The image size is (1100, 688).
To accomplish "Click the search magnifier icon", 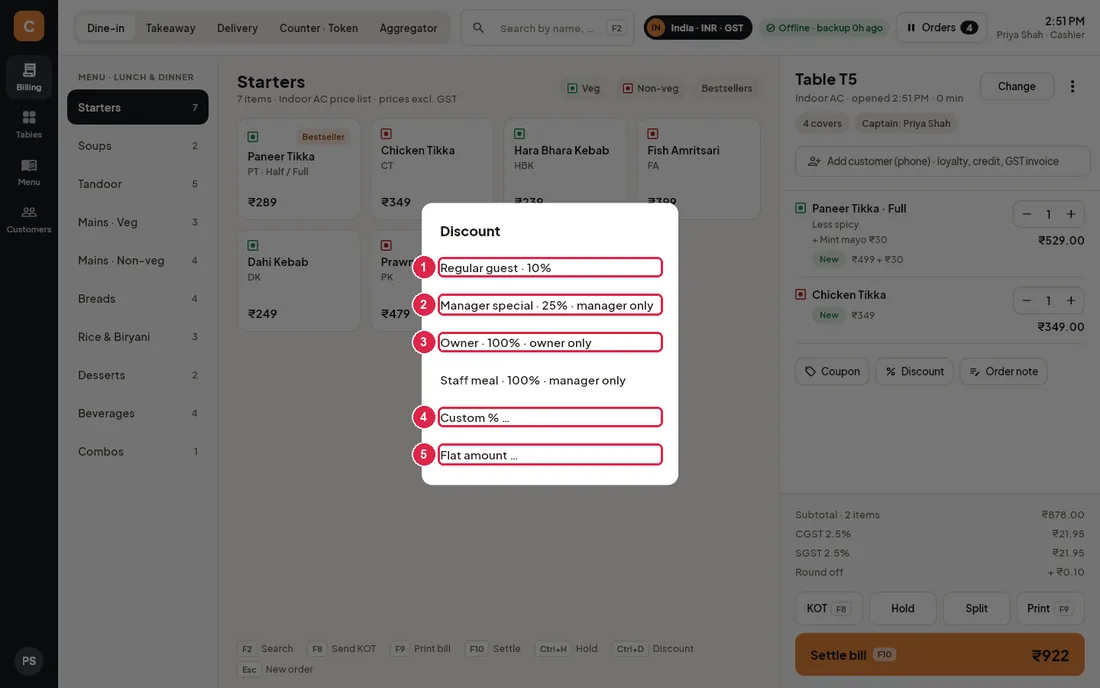I will tap(478, 28).
